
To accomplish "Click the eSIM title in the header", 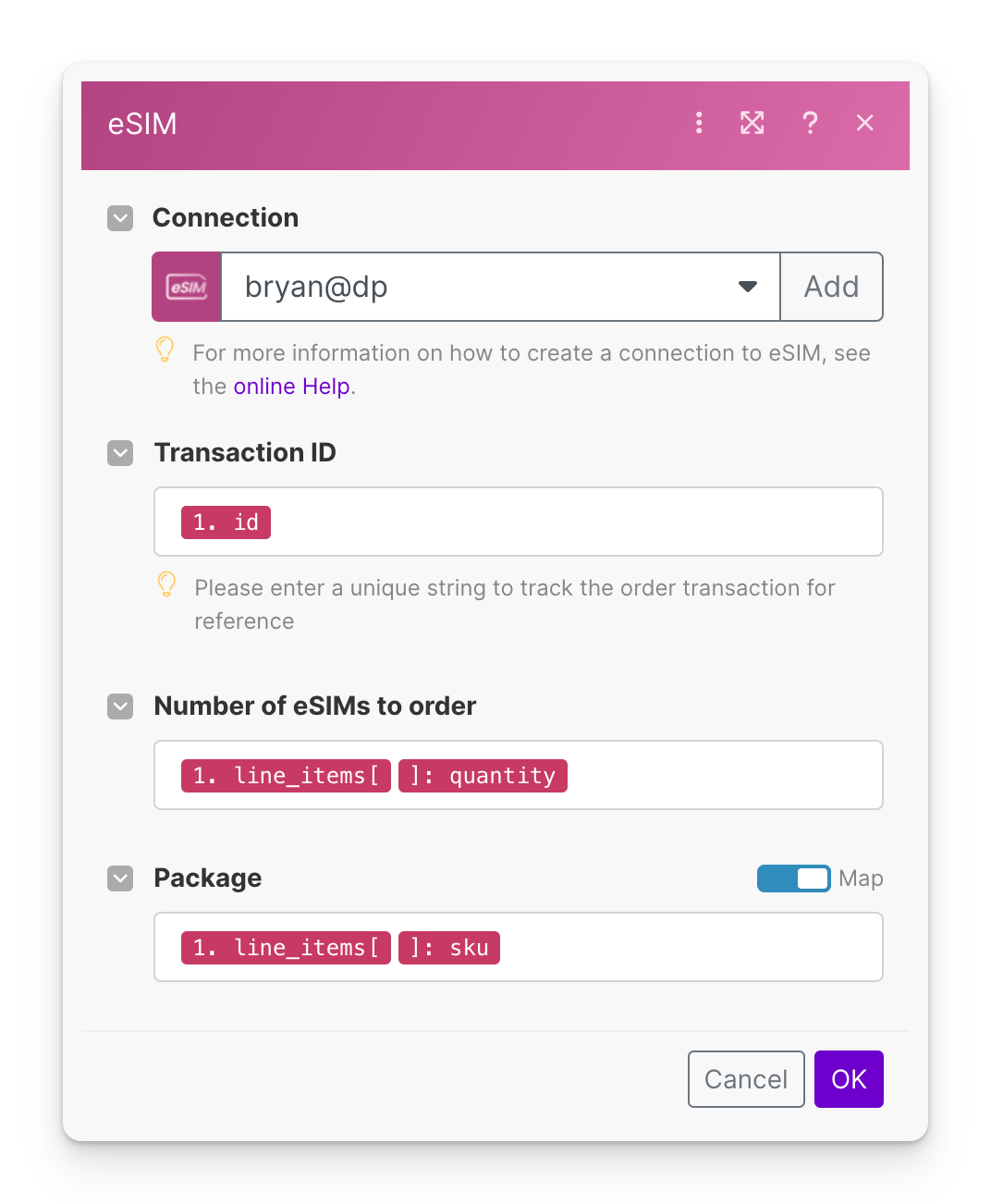I will [x=142, y=124].
